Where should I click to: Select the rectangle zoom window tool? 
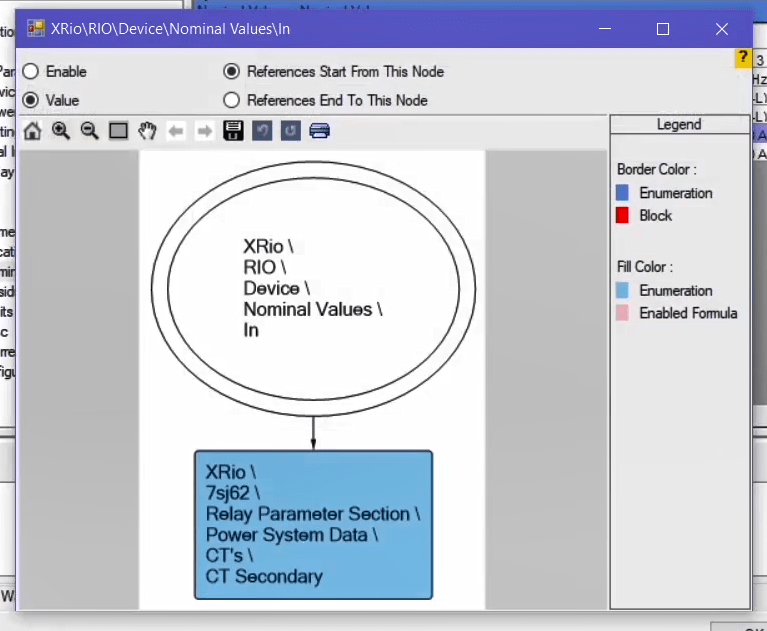point(118,131)
